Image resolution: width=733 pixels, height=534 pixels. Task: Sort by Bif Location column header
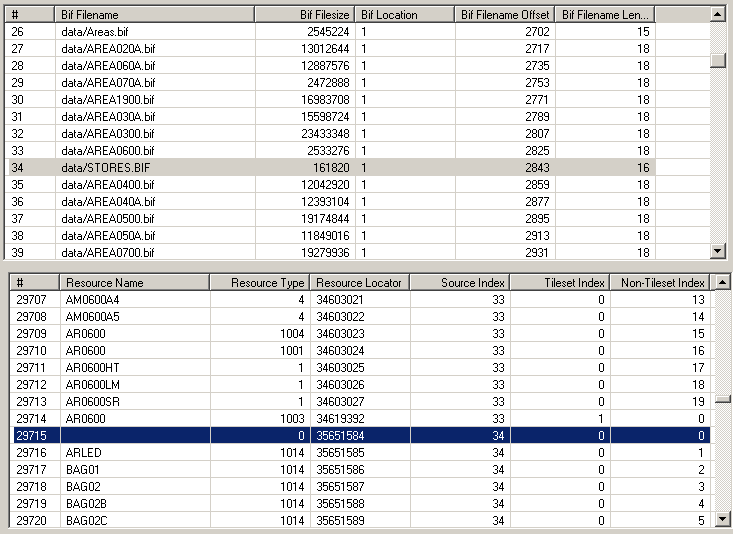point(405,14)
